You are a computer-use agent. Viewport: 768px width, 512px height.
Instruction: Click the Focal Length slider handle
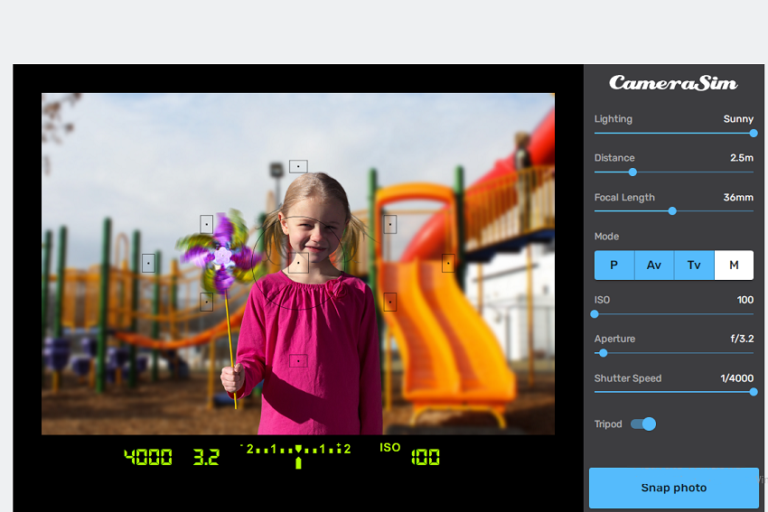pos(672,211)
